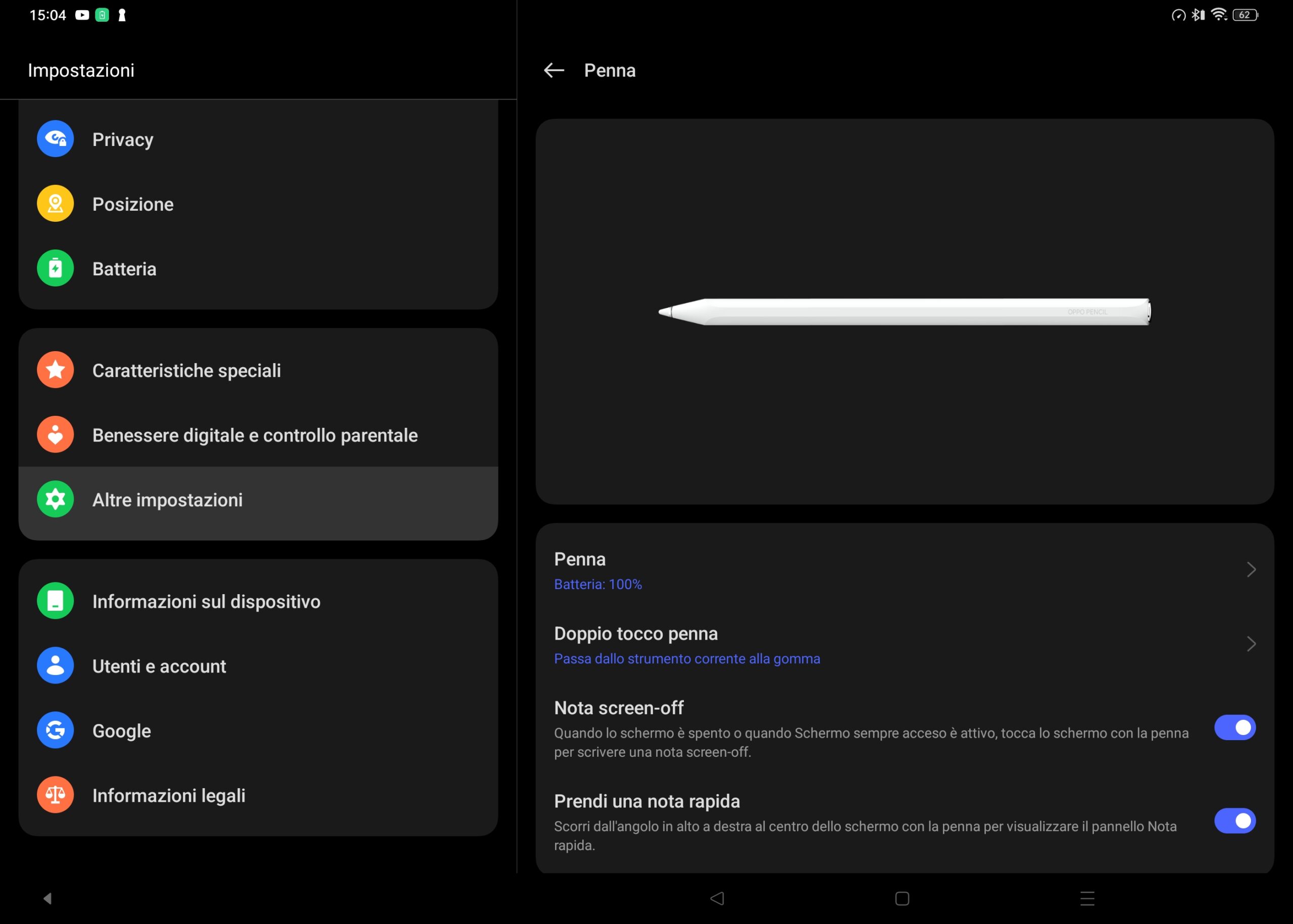This screenshot has height=924, width=1293.
Task: Tap the back arrow next to Penna
Action: (554, 71)
